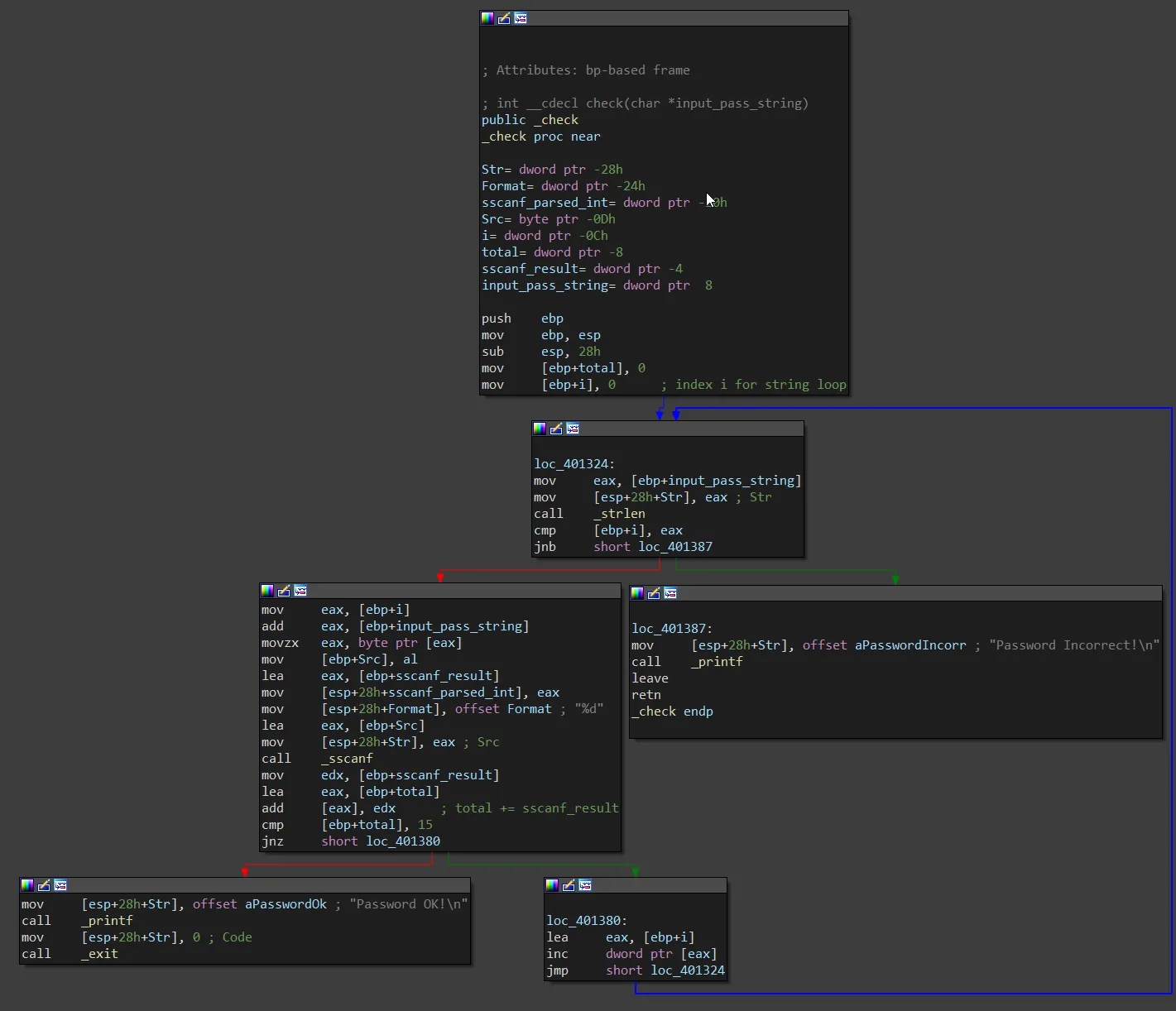Image resolution: width=1176 pixels, height=1011 pixels.
Task: Click the third title icon on the _check proc block
Action: (x=521, y=18)
